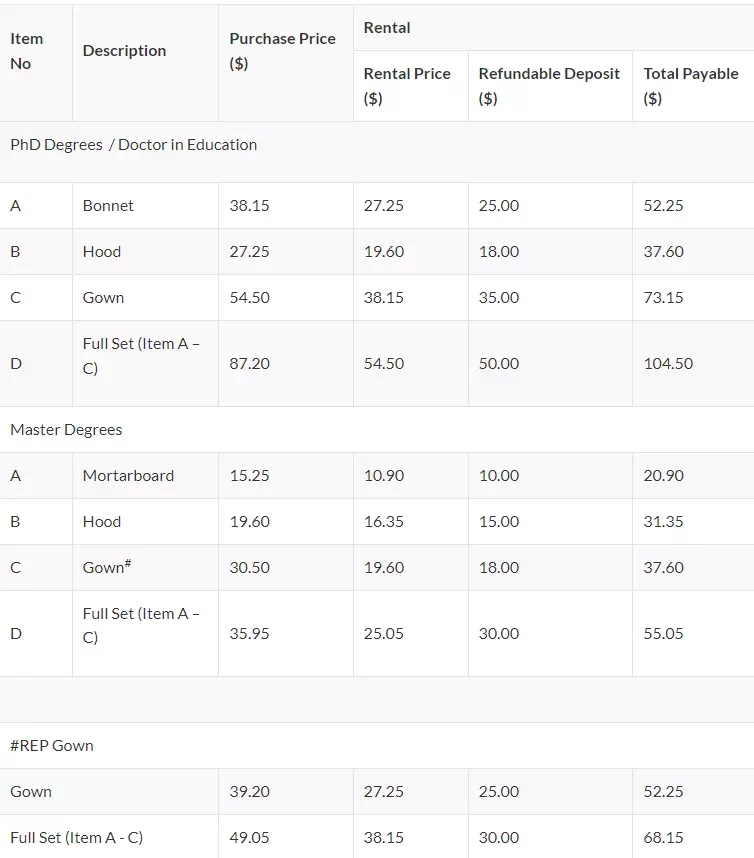Click the Total Payable header cell
Image resolution: width=754 pixels, height=858 pixels.
693,86
